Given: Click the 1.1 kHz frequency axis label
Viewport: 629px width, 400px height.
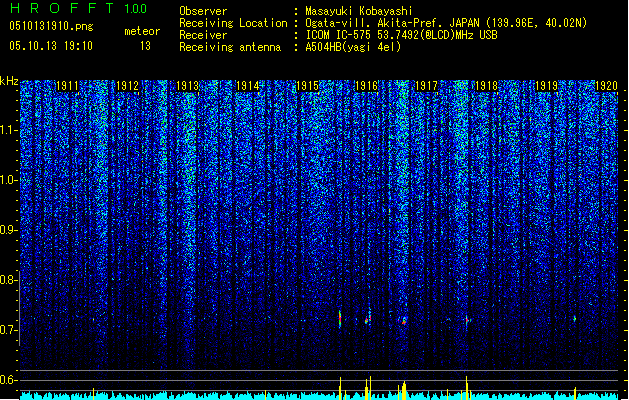Looking at the screenshot, I should click(x=9, y=130).
